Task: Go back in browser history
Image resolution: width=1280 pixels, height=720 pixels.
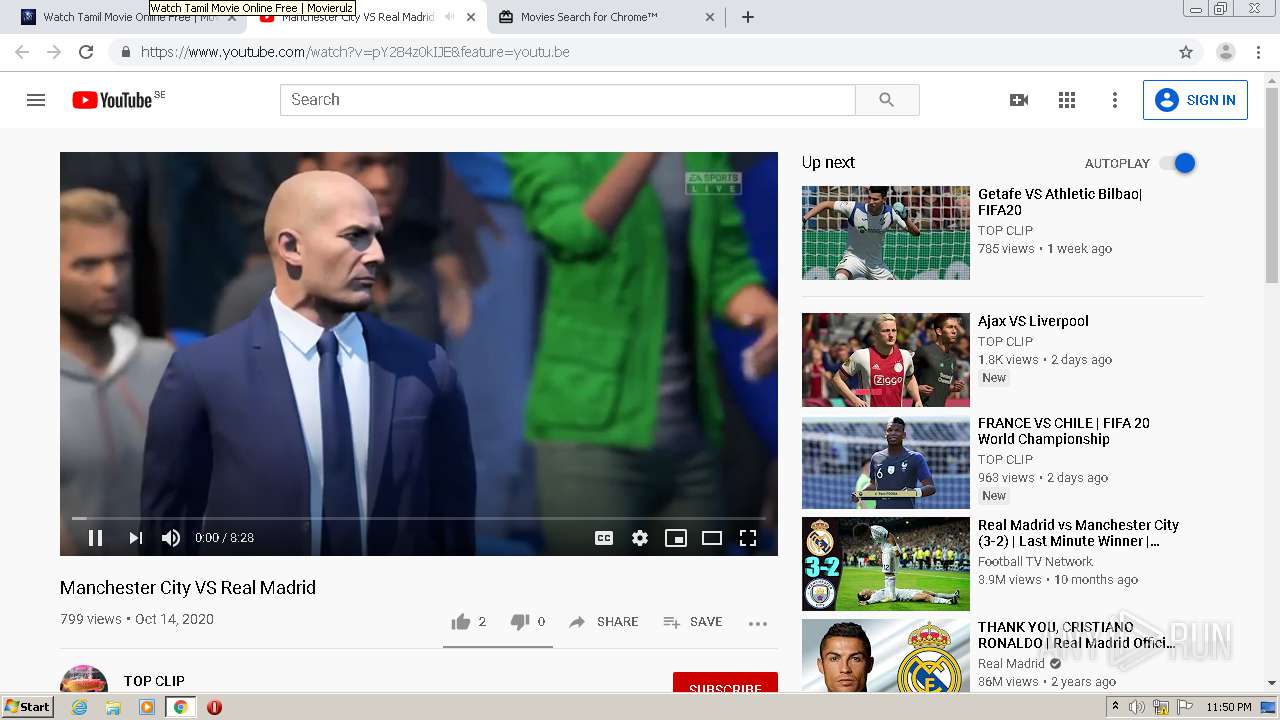Action: pyautogui.click(x=22, y=52)
